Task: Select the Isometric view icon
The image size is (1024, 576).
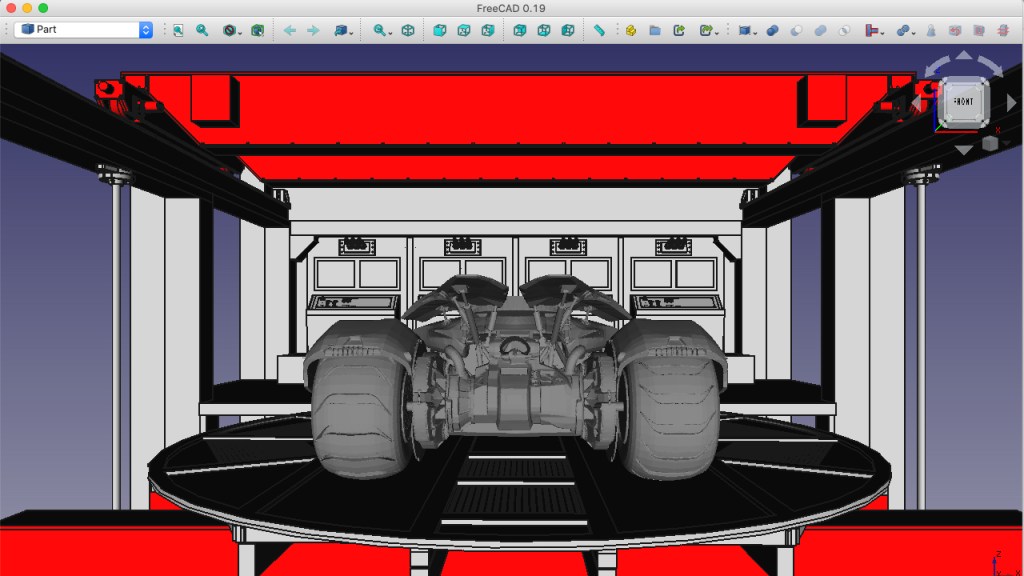Action: [x=408, y=30]
